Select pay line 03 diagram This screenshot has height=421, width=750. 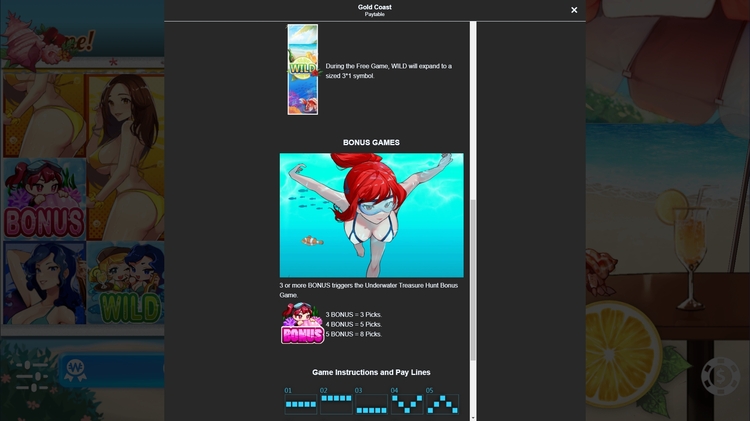371,404
